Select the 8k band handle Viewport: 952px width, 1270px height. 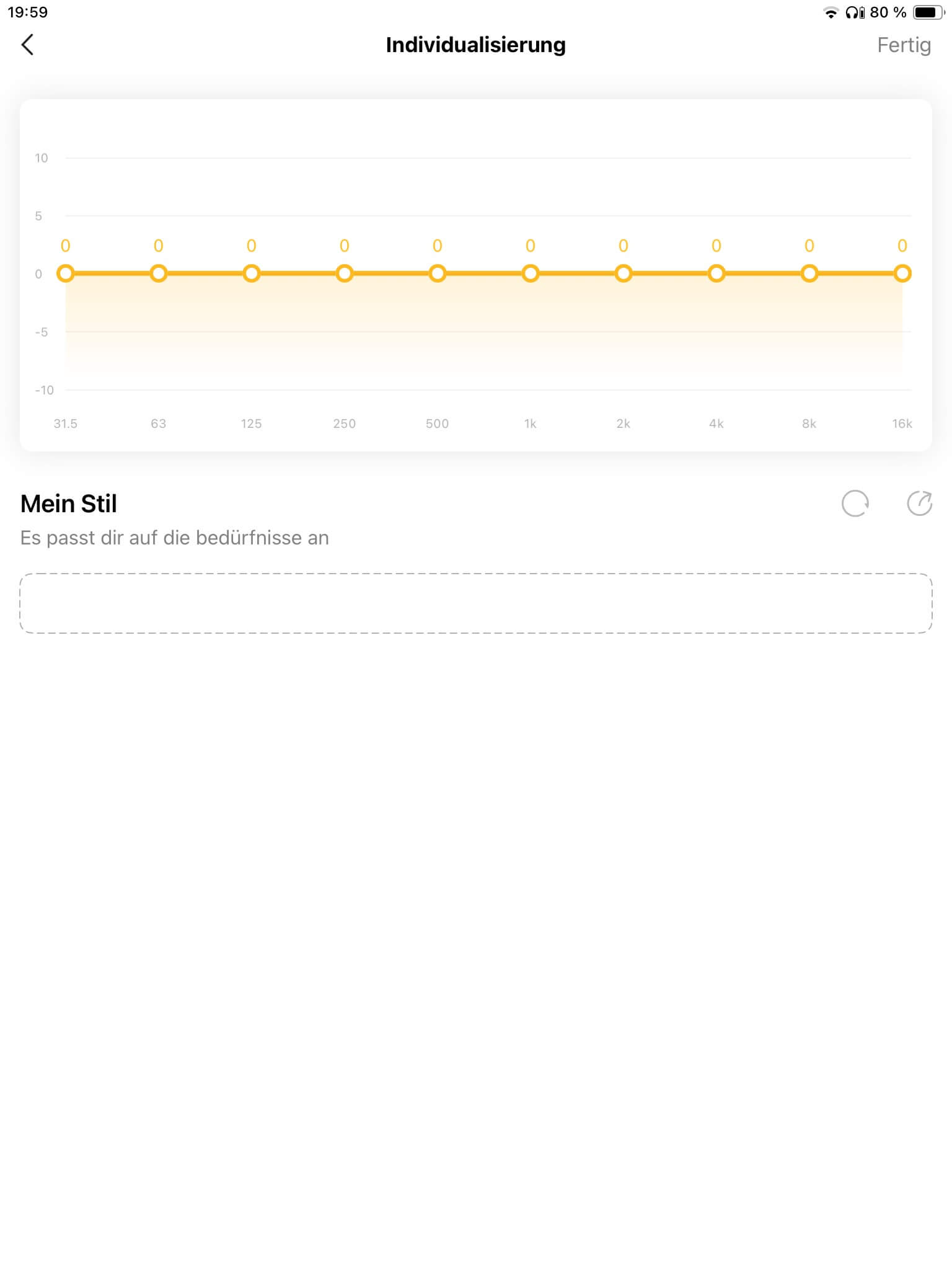click(x=809, y=273)
